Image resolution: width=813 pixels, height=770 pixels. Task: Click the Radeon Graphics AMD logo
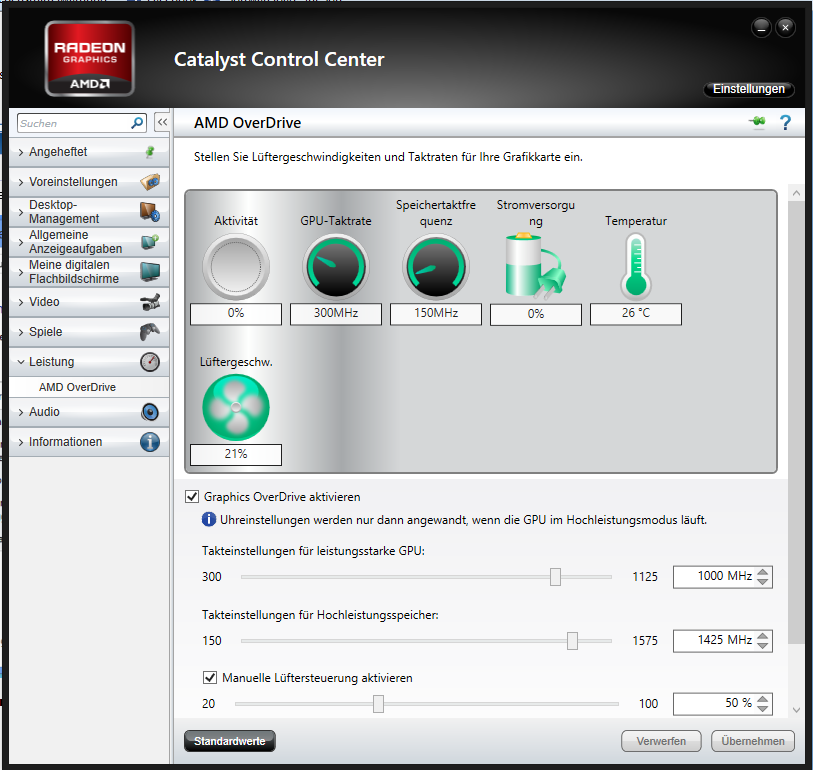point(90,59)
